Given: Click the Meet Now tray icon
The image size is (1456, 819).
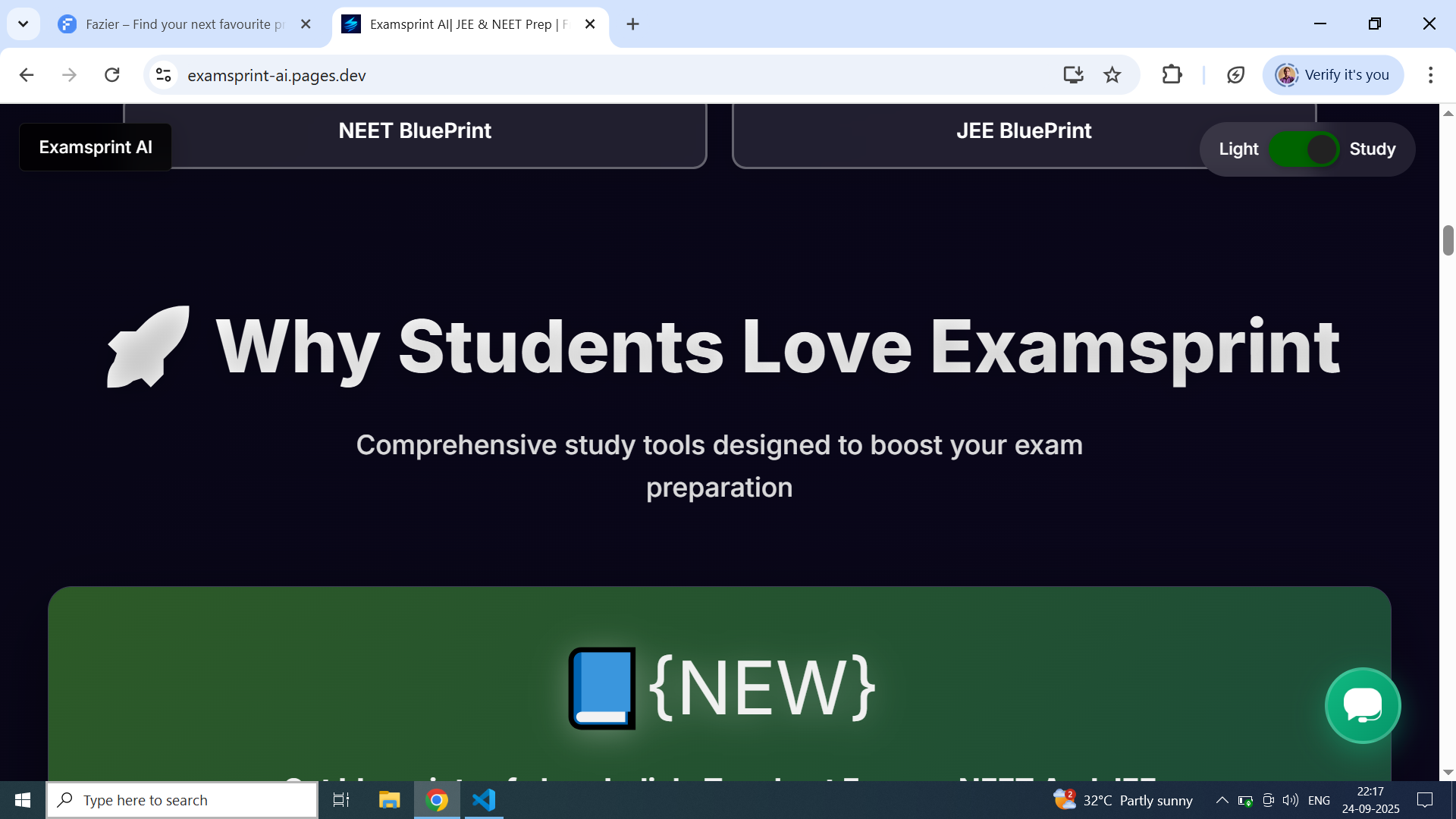Looking at the screenshot, I should pyautogui.click(x=1268, y=800).
